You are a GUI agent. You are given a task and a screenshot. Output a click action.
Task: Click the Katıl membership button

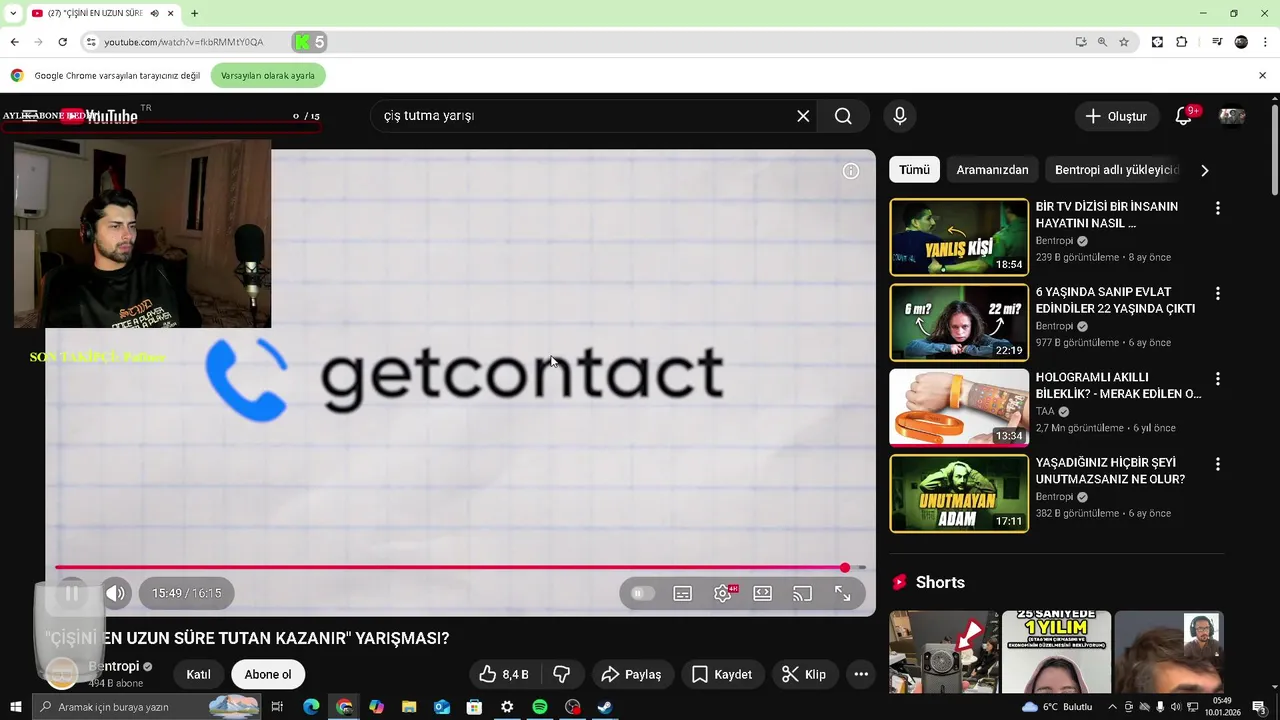click(198, 674)
